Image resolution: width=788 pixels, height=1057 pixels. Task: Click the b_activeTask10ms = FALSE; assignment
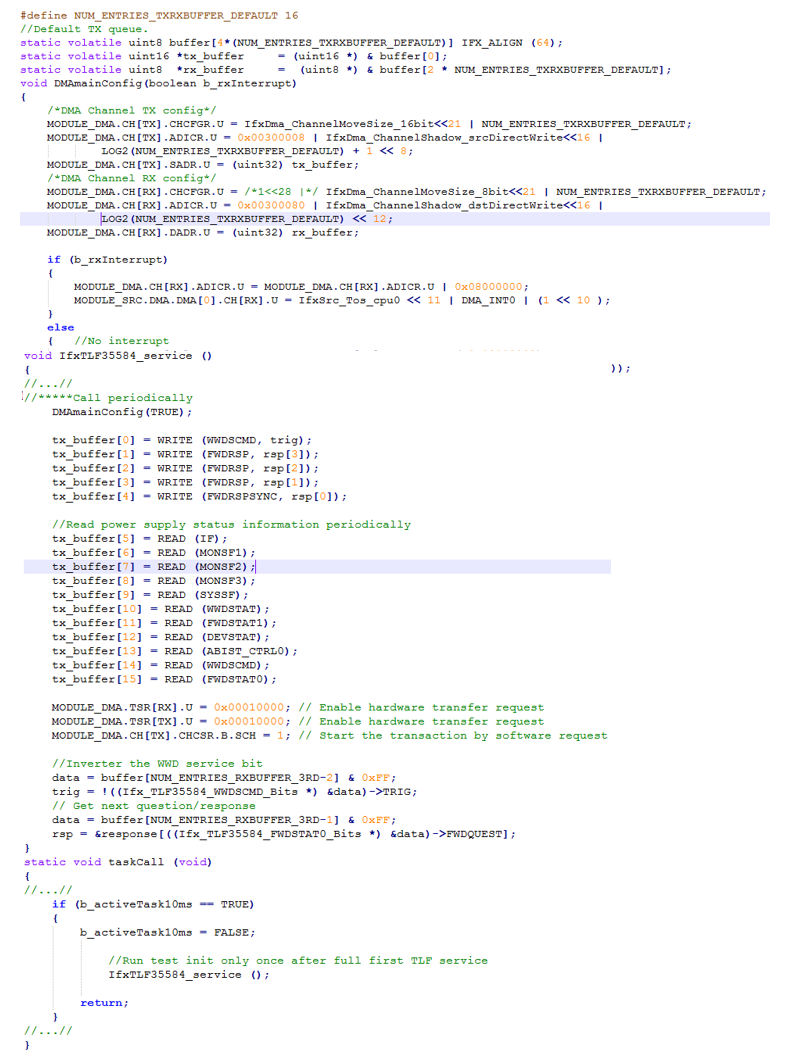point(167,932)
